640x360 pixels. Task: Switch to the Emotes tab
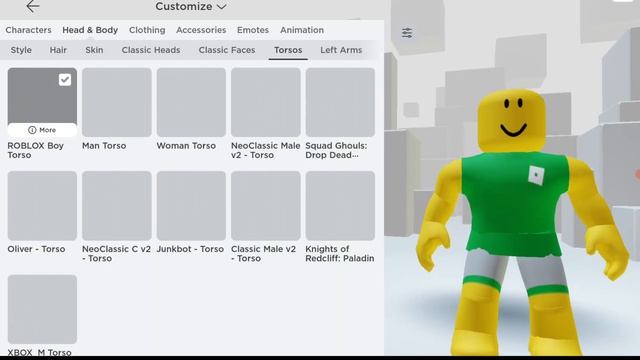point(253,30)
